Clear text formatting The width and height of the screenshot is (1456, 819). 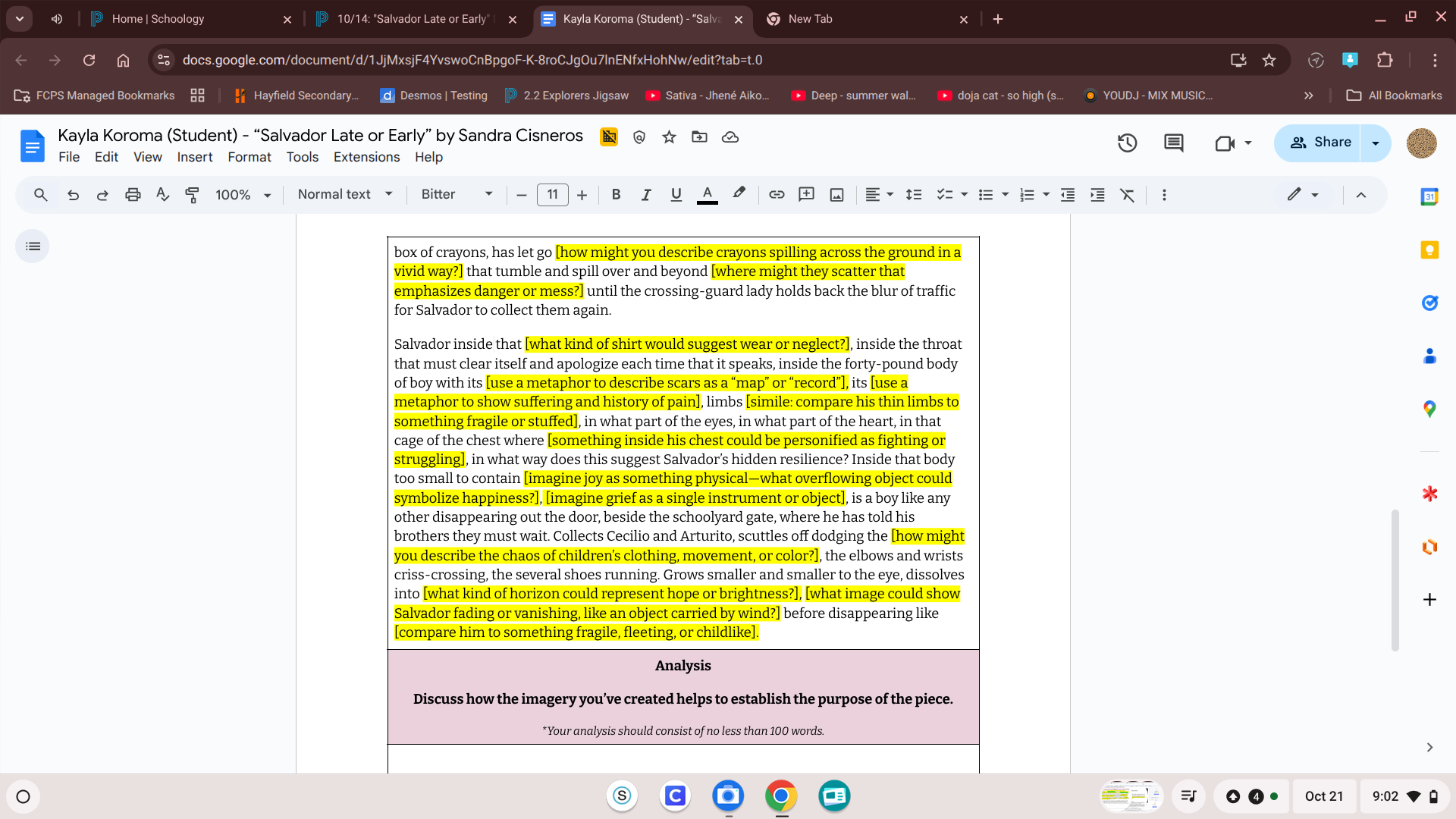1128,195
